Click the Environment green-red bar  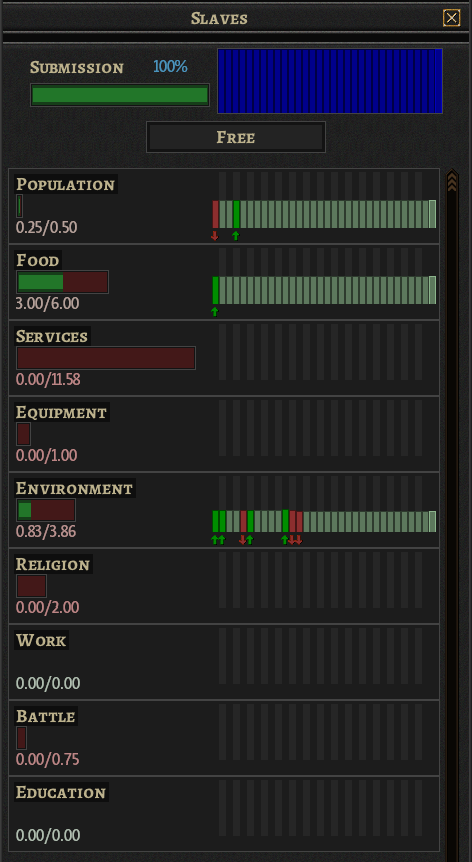pyautogui.click(x=46, y=510)
